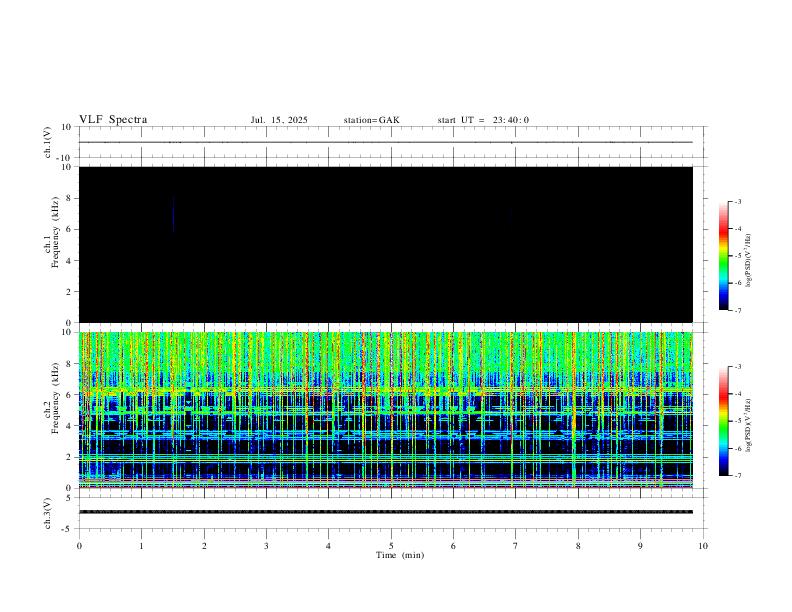Screen dimensions: 792x612
Task: Click time axis tick label '5'
Action: 391,546
